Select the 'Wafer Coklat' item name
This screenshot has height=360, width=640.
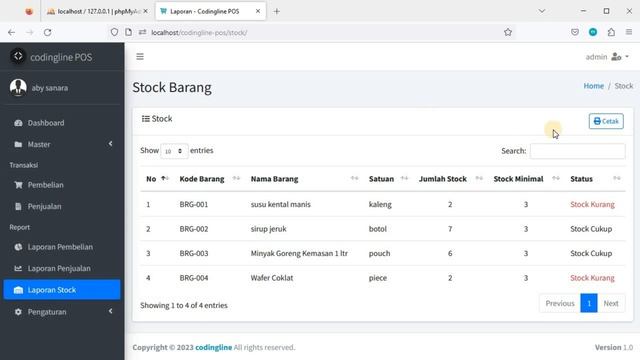click(272, 278)
